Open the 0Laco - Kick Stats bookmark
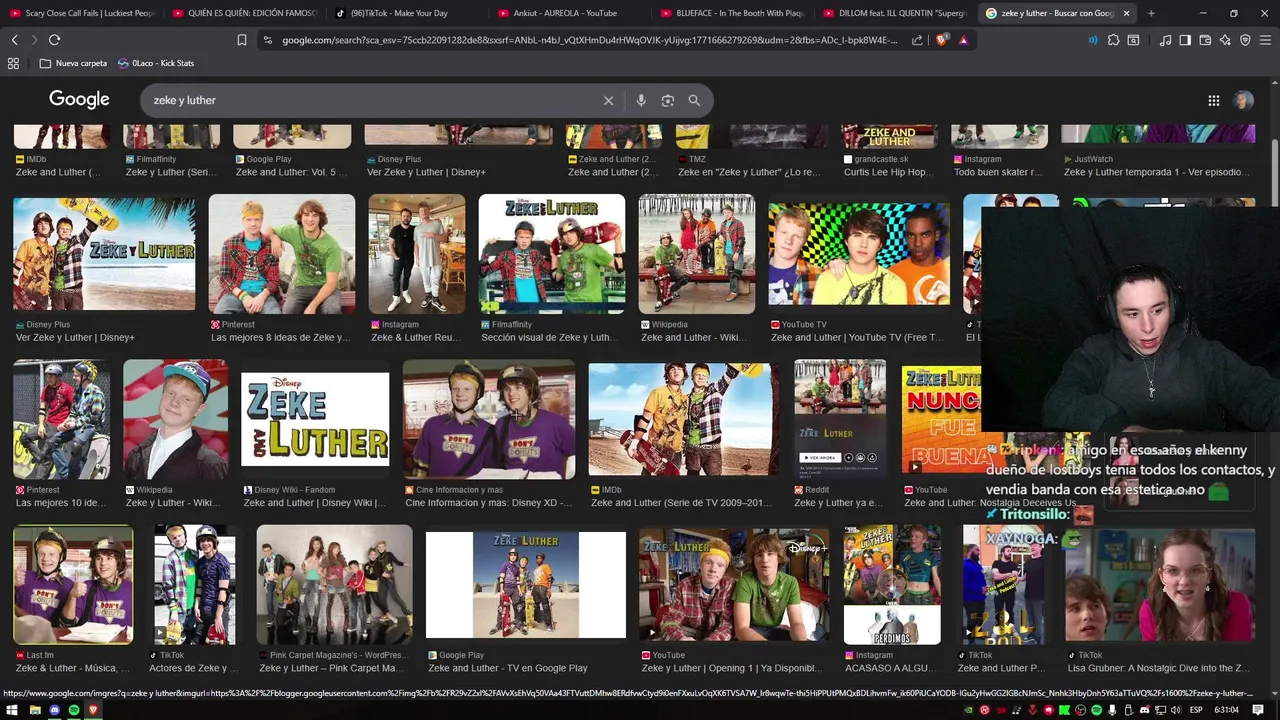Image resolution: width=1280 pixels, height=720 pixels. tap(156, 63)
